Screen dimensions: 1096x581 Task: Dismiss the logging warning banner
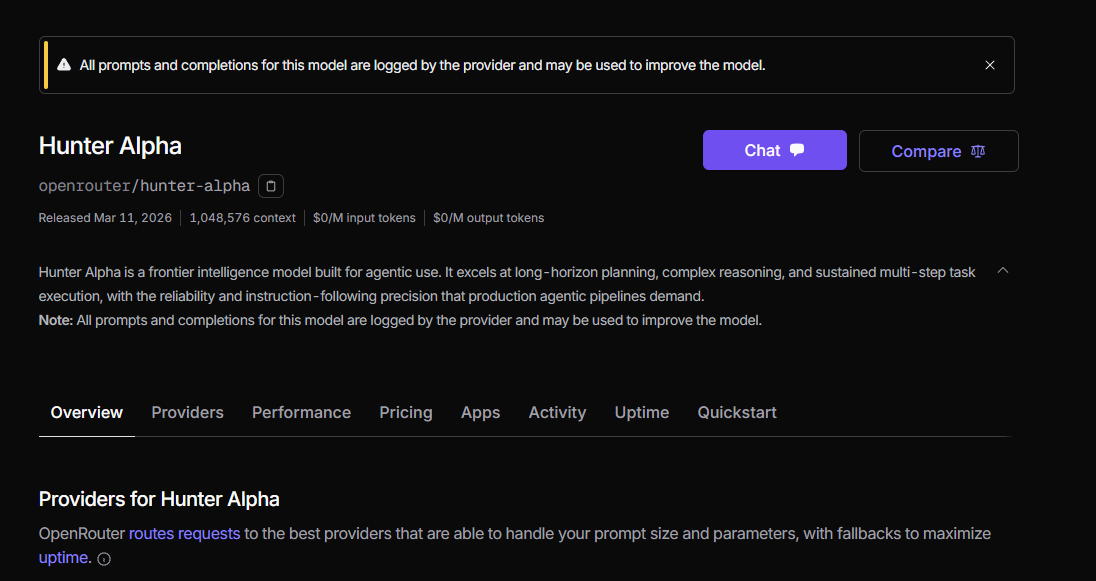[x=990, y=65]
